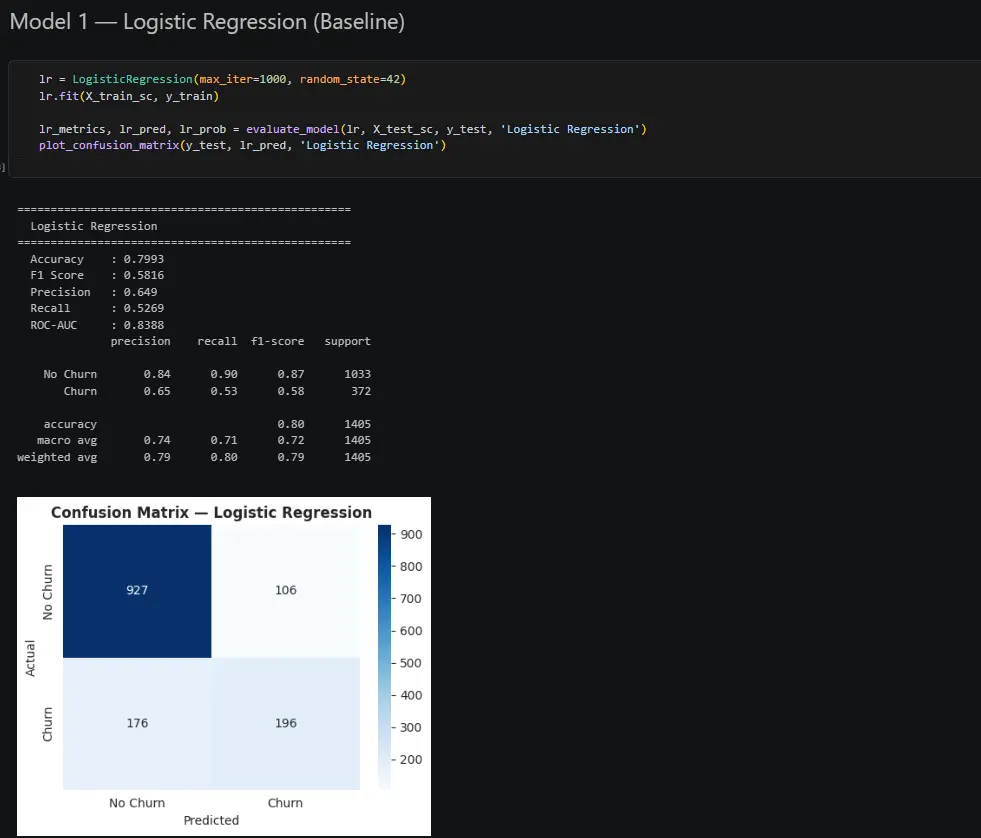Select the 'Precision : 0.649' output line
This screenshot has height=838, width=981.
(94, 292)
